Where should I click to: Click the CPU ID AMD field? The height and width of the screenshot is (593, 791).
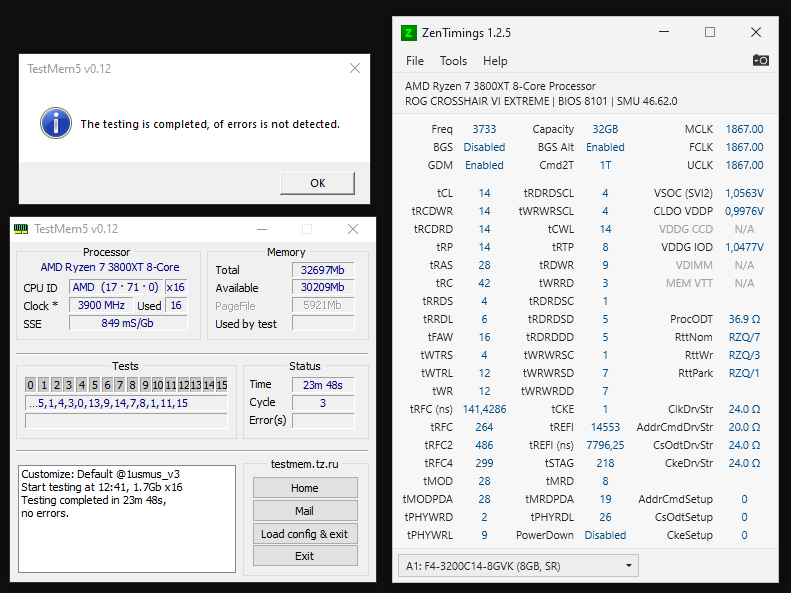(116, 287)
